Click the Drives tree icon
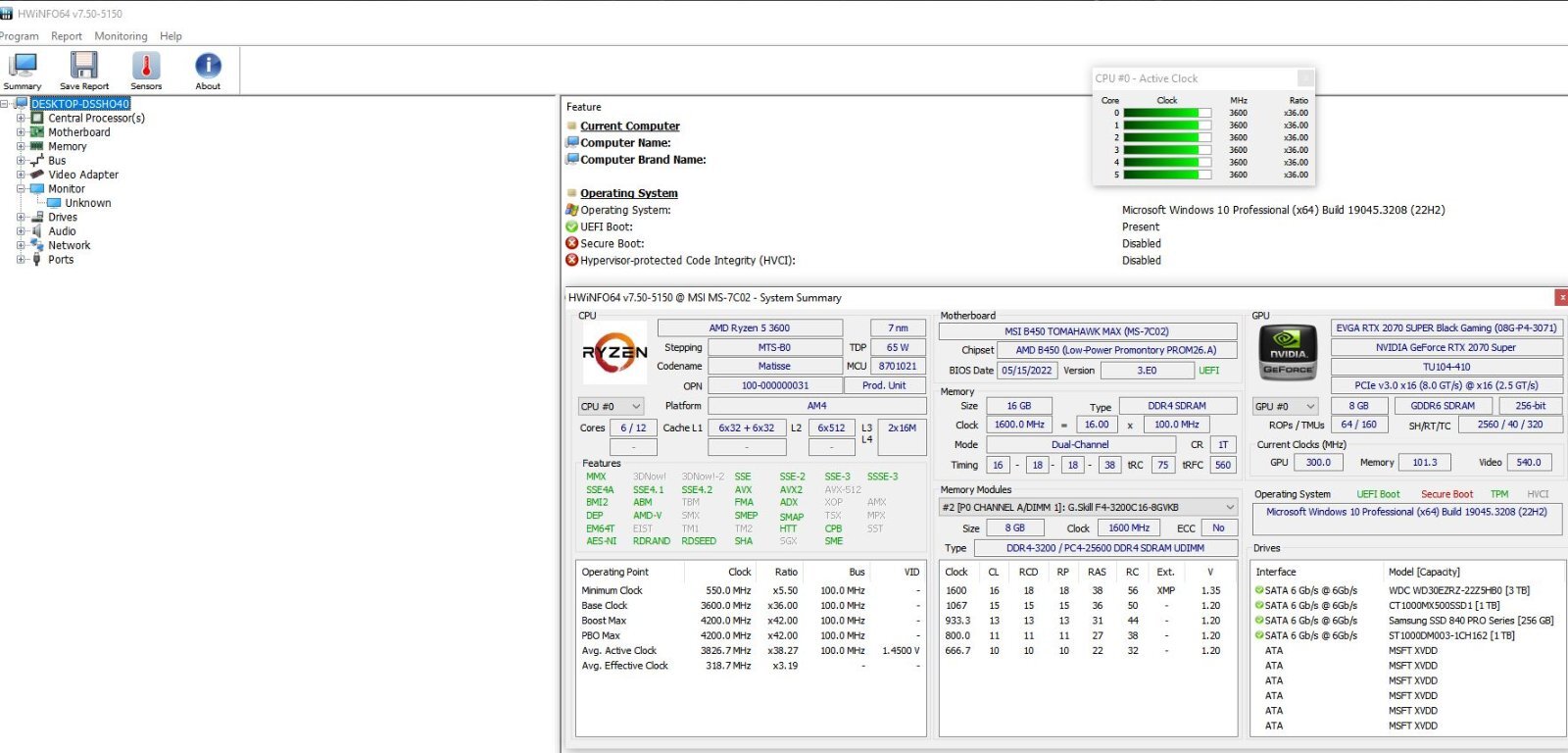Viewport: 1568px width, 753px height. pos(37,217)
